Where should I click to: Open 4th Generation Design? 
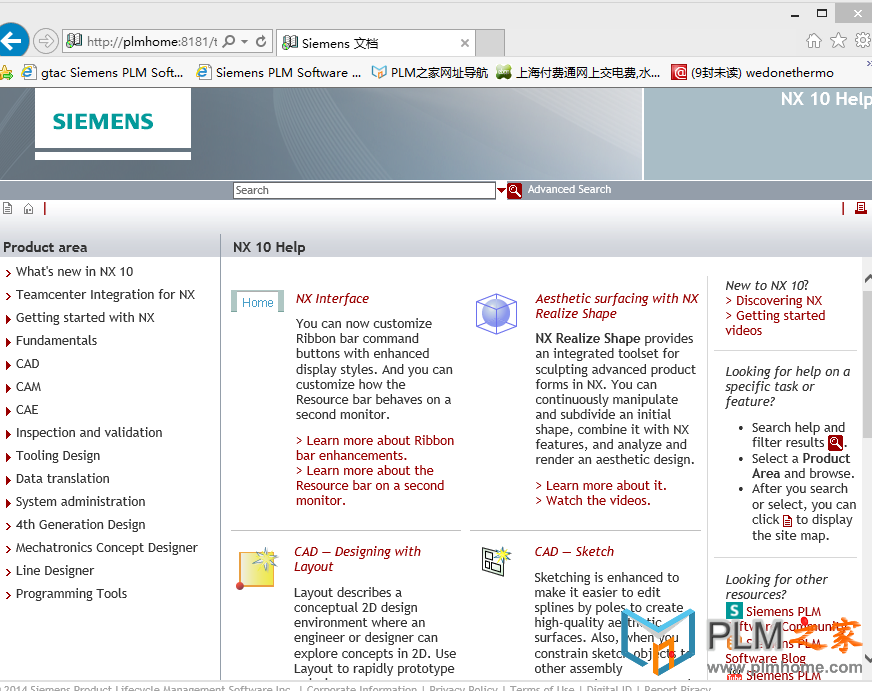81,525
